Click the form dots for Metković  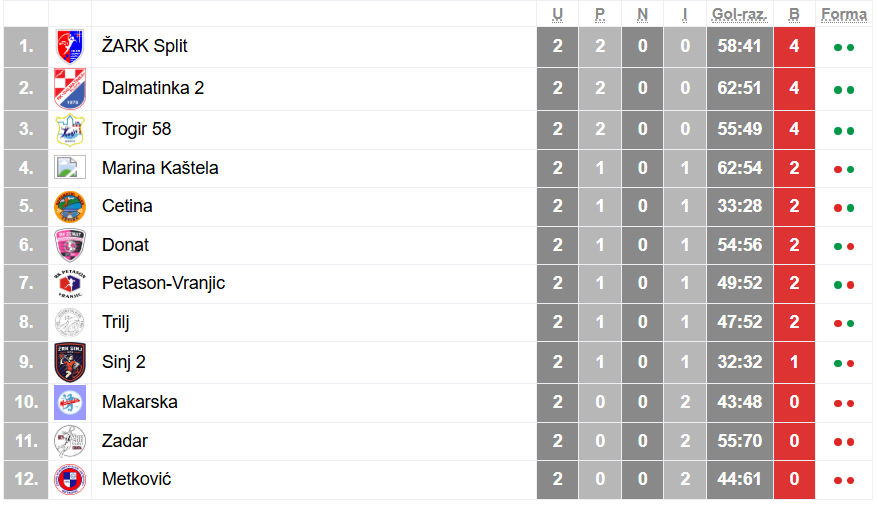pyautogui.click(x=844, y=481)
